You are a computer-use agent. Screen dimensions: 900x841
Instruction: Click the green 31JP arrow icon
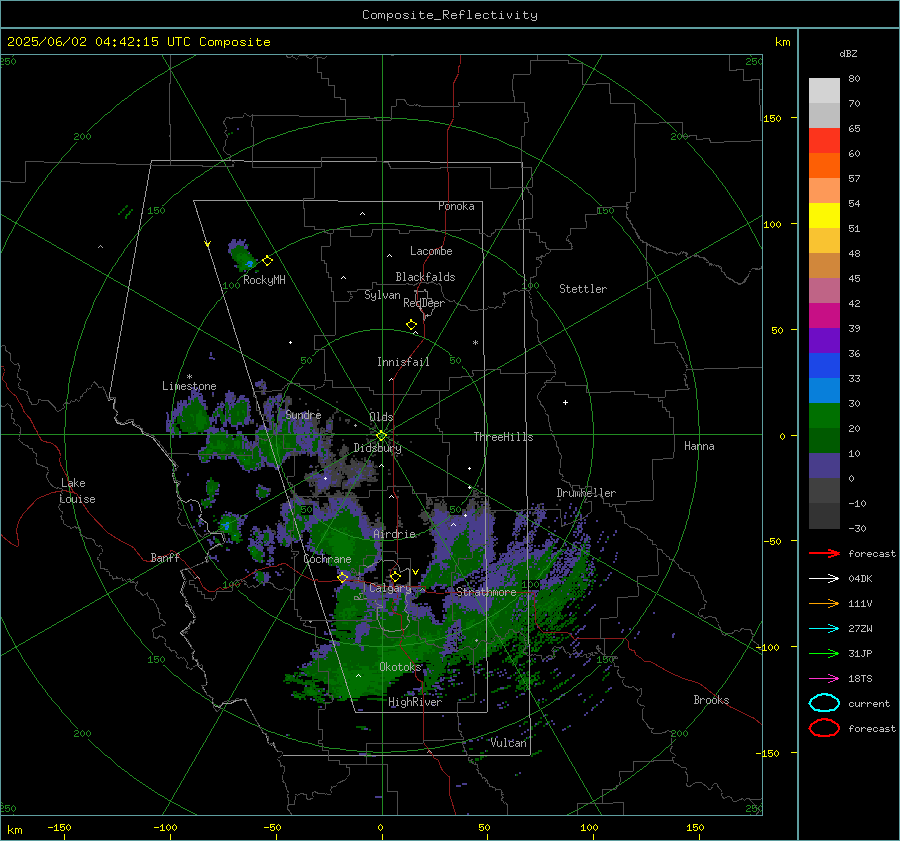824,653
